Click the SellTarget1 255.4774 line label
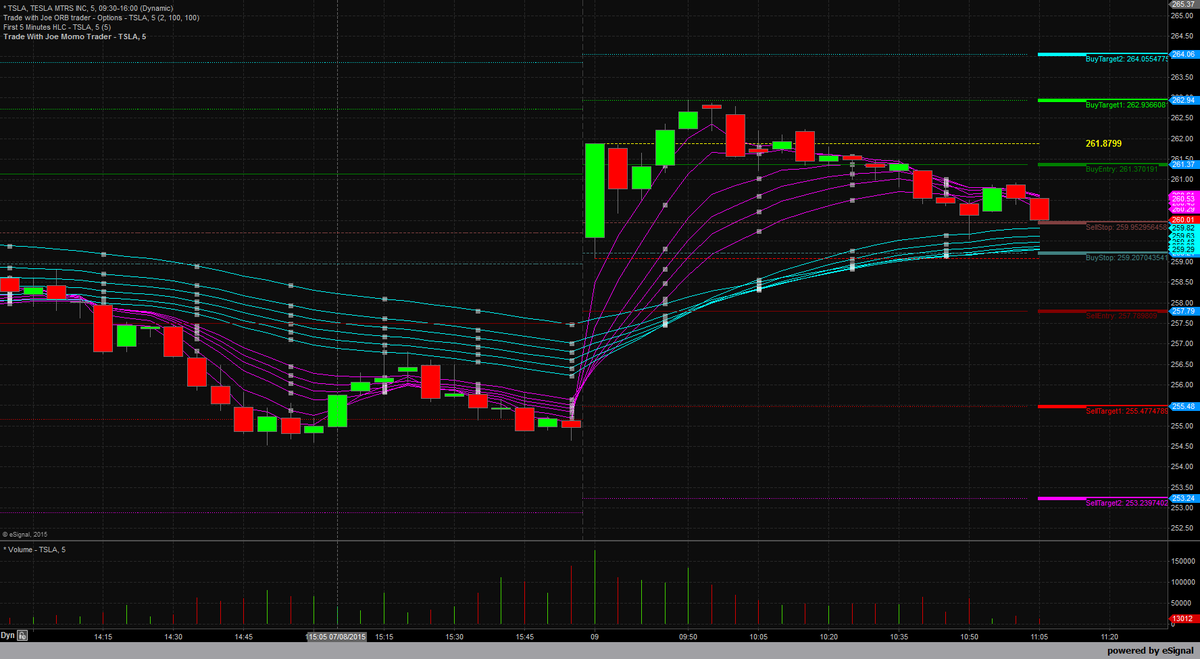The height and width of the screenshot is (659, 1200). pos(1127,411)
